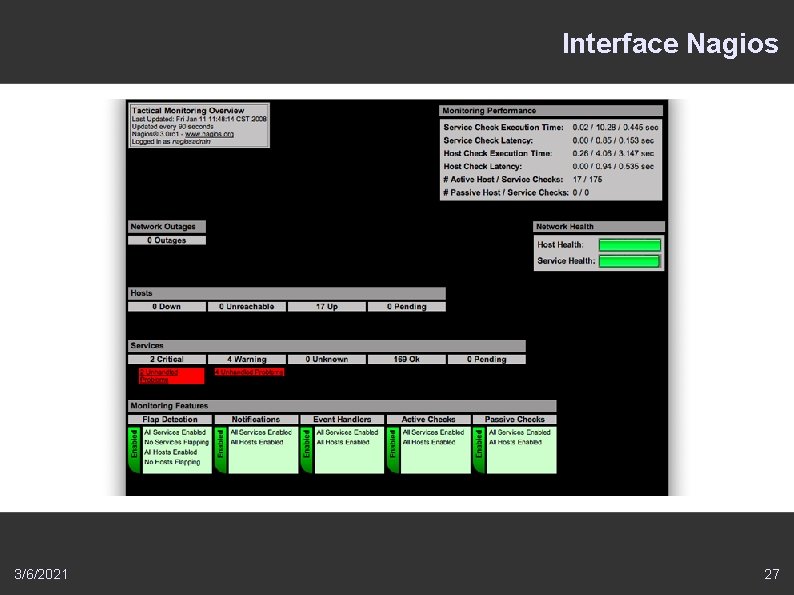Toggle the Passive Checks Enabled tab
Image resolution: width=794 pixels, height=595 pixels.
pos(479,450)
